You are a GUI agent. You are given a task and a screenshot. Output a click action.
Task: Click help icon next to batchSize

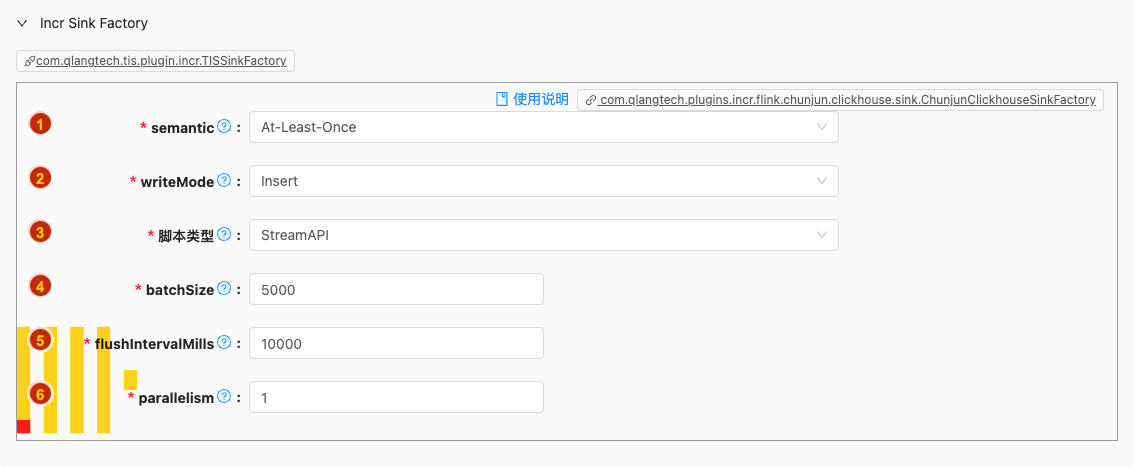tap(224, 289)
